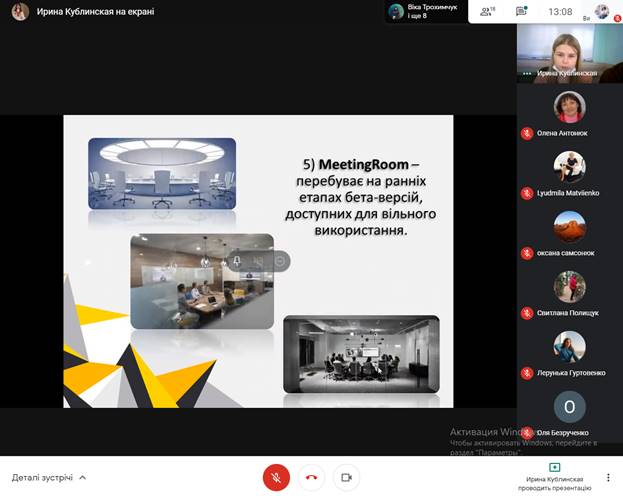Click Світлана Поліщук's avatar

point(569,287)
